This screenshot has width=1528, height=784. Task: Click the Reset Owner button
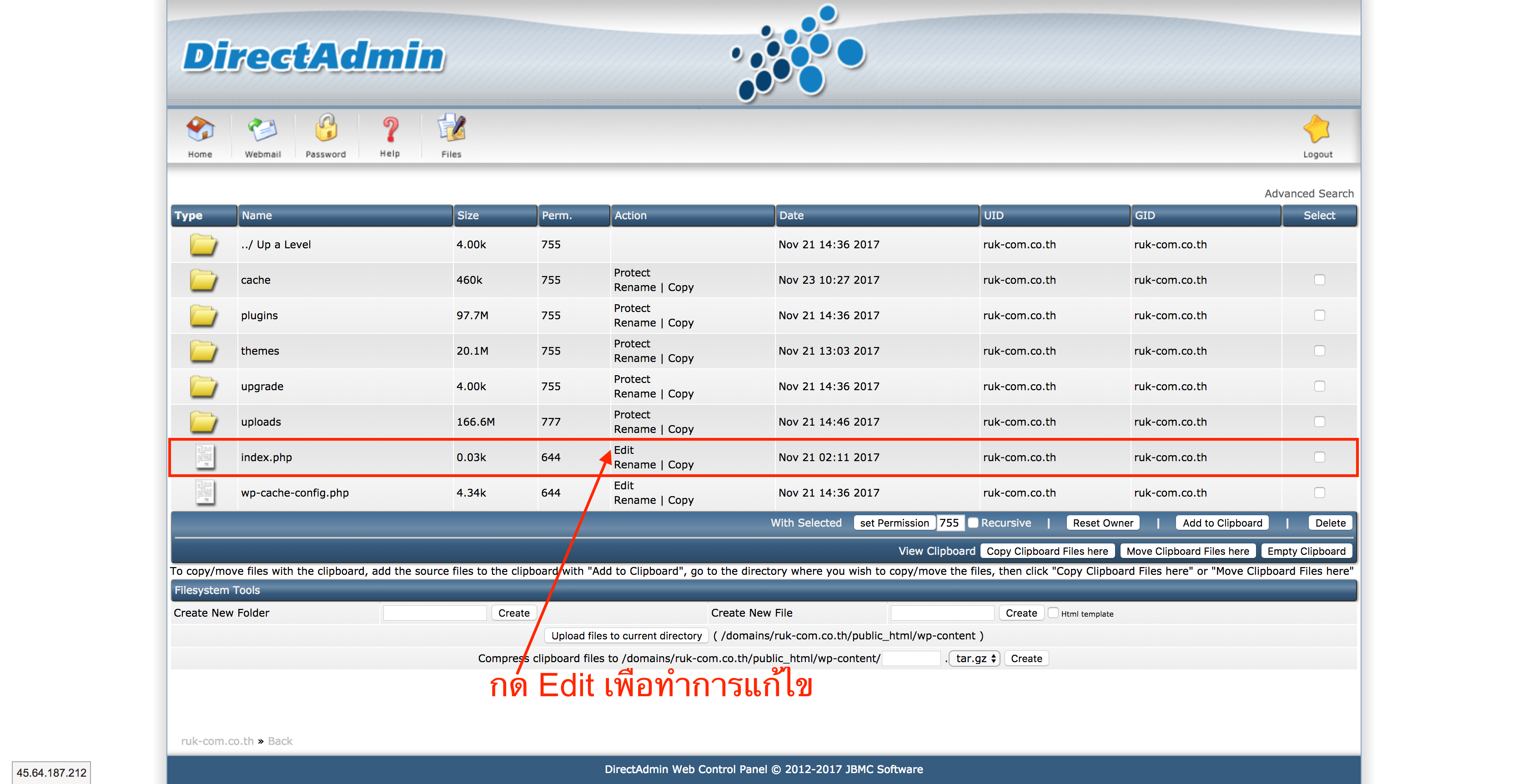1103,523
